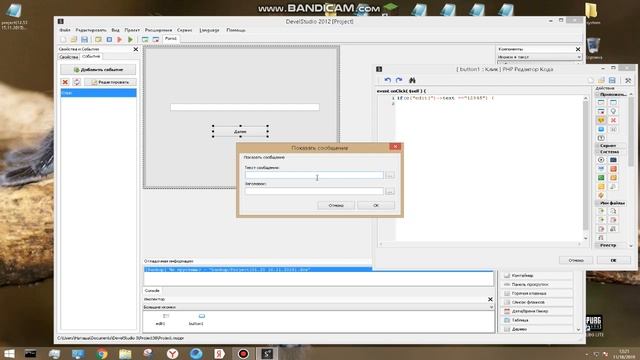Click Undo arrow in PHP code editor

pos(388,80)
